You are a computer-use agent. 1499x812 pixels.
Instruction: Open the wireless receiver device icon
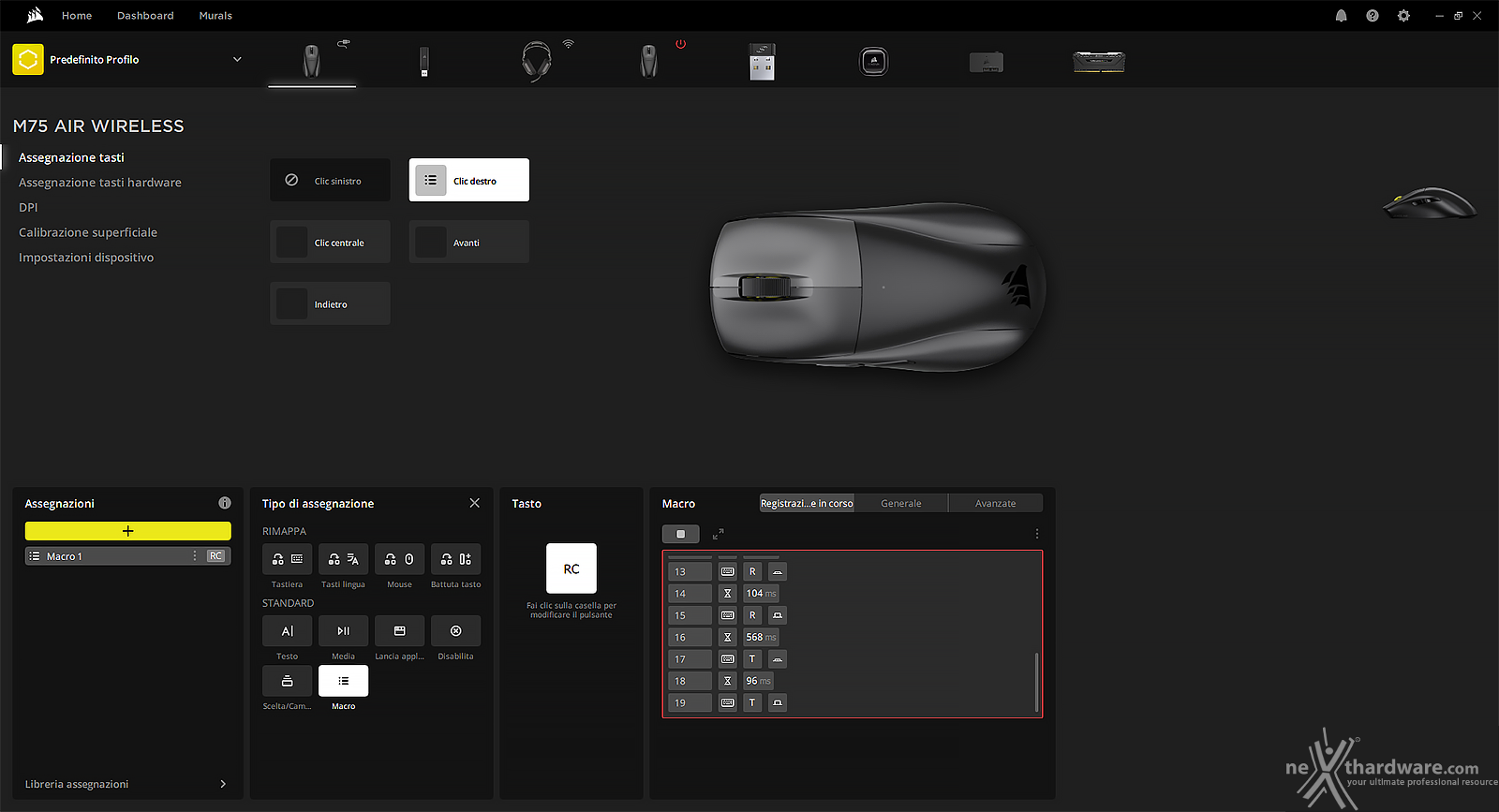pyautogui.click(x=762, y=62)
